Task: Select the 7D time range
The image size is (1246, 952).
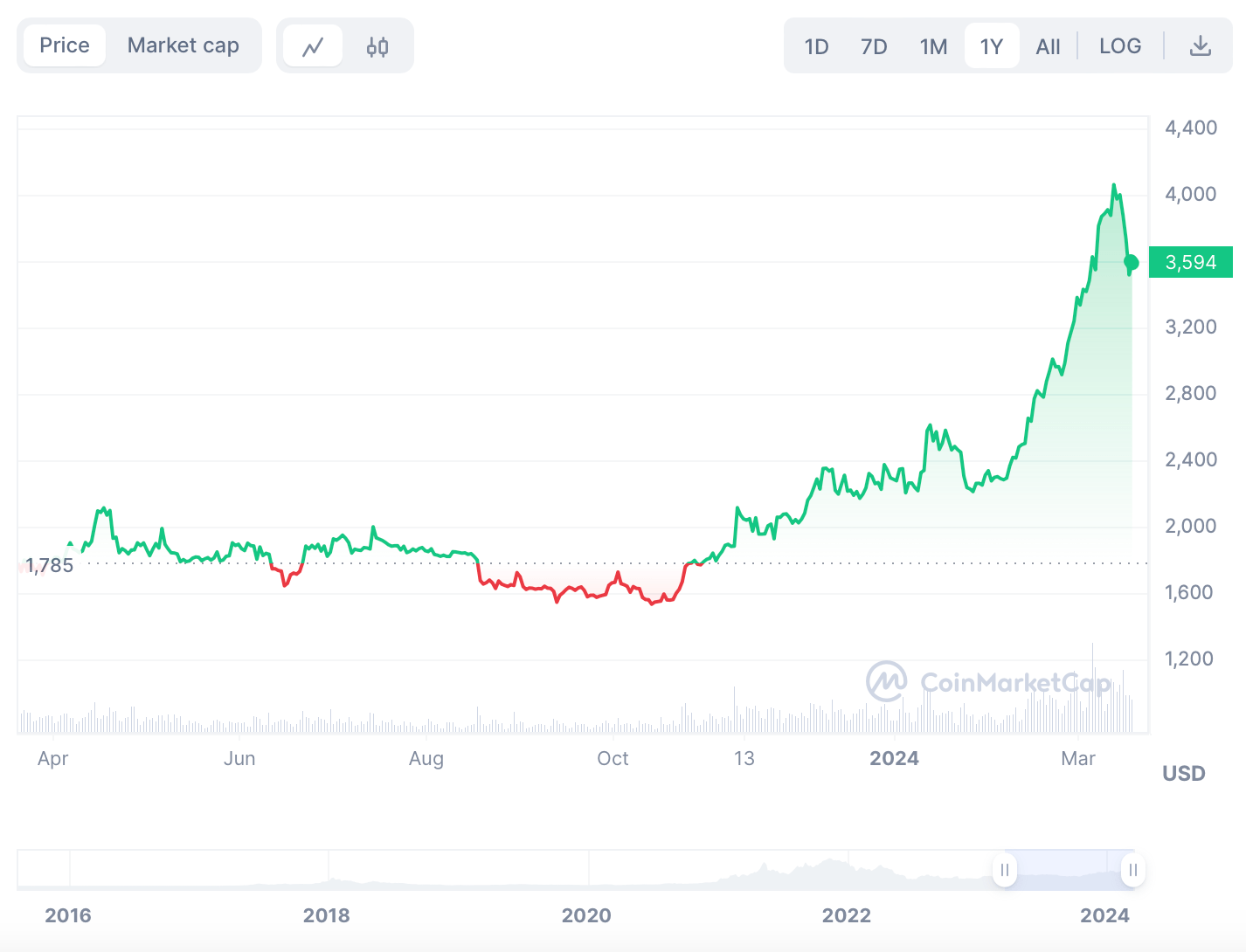Action: 874,47
